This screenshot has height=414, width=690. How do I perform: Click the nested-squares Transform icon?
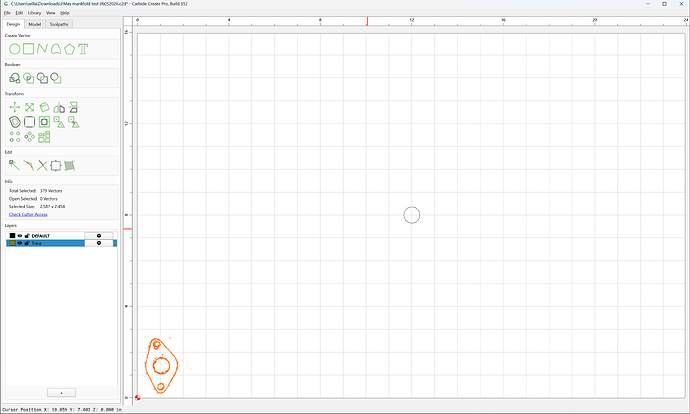(44, 122)
